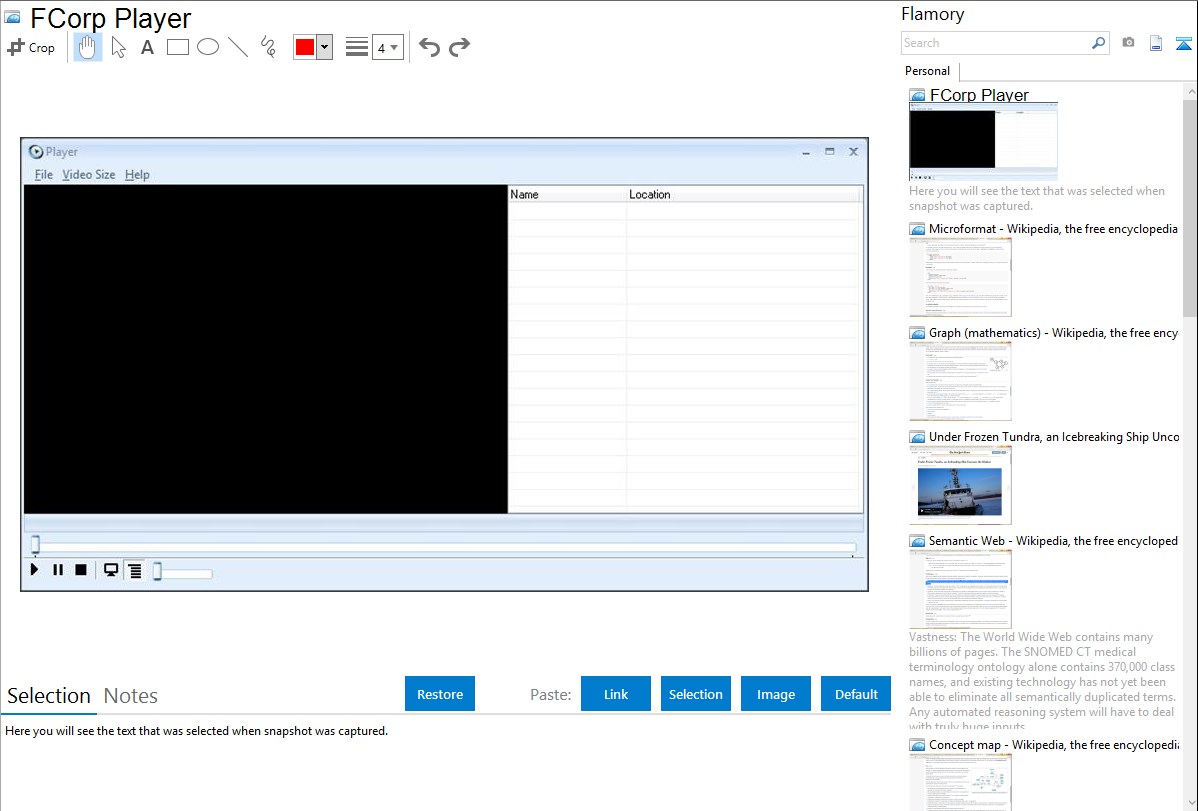Click the Location column header
Image resolution: width=1198 pixels, height=811 pixels.
[x=743, y=194]
